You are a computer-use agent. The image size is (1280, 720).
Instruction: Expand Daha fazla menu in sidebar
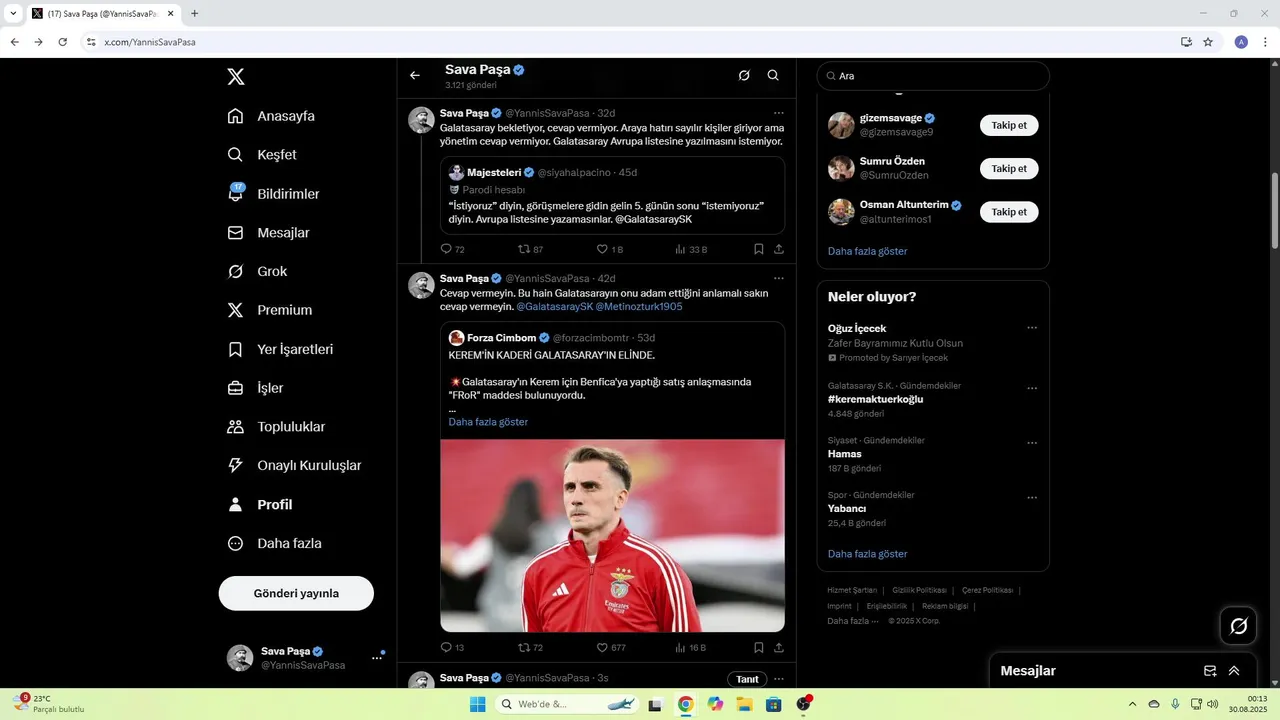pos(274,544)
